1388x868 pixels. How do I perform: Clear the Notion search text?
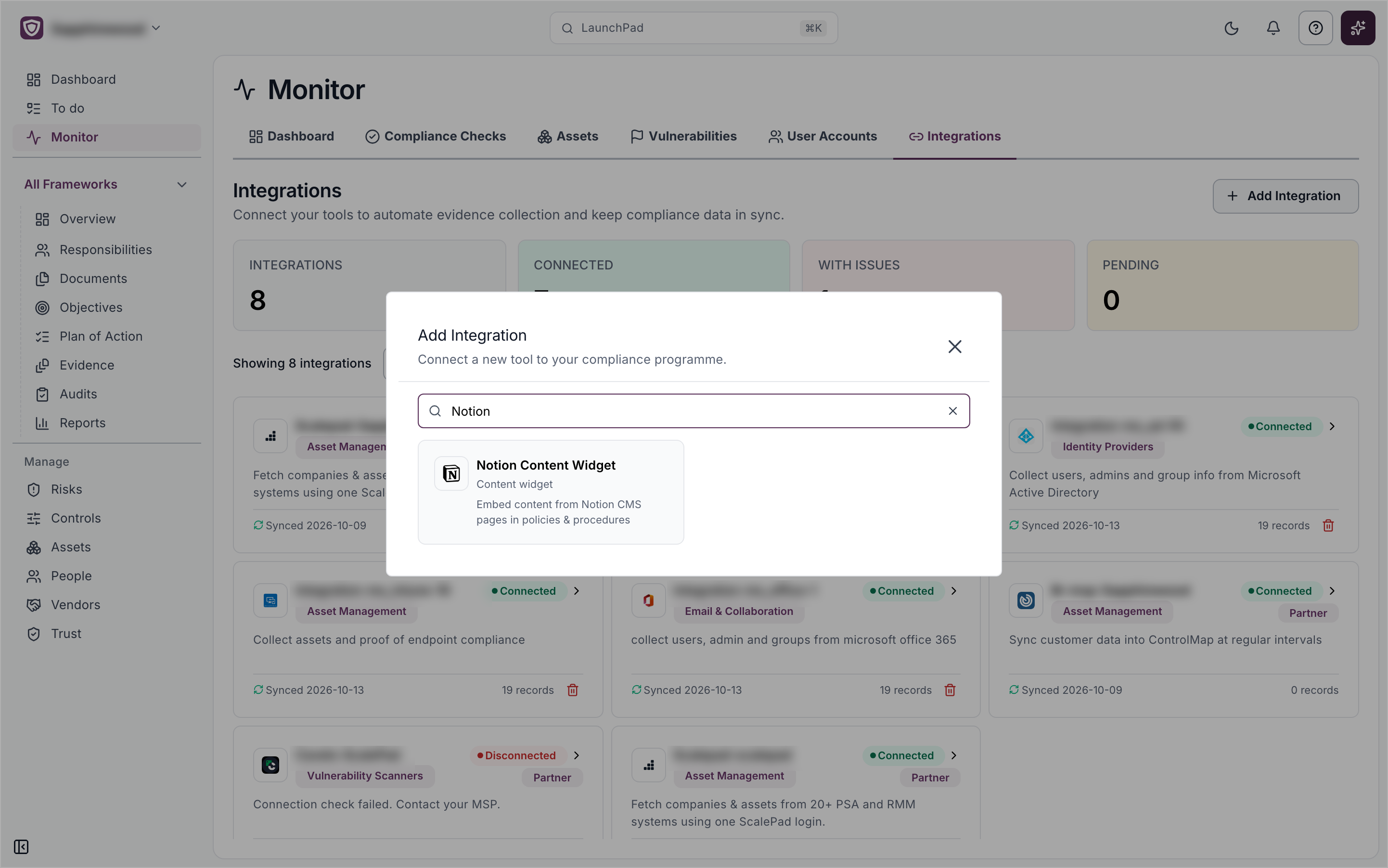coord(953,411)
